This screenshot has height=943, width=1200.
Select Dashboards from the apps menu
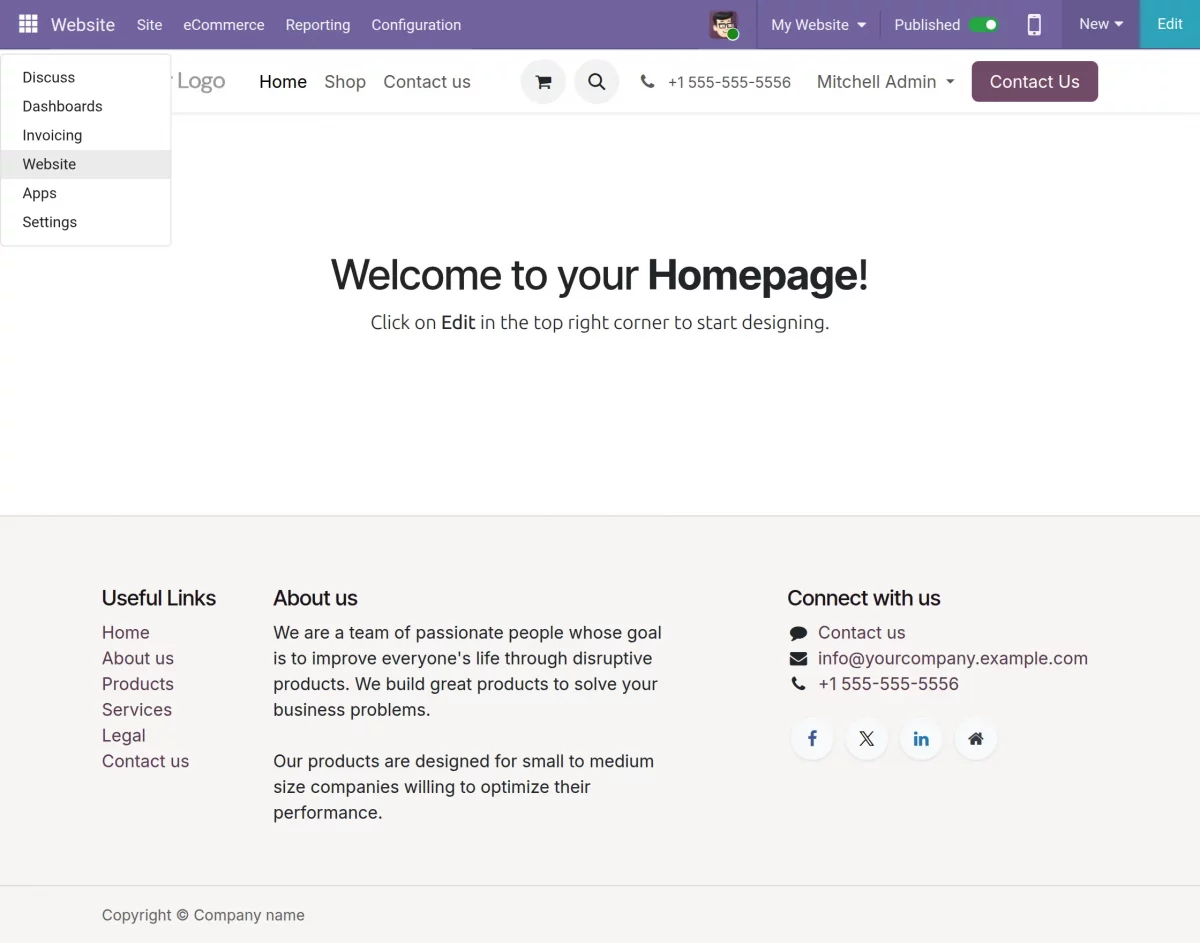(86, 106)
